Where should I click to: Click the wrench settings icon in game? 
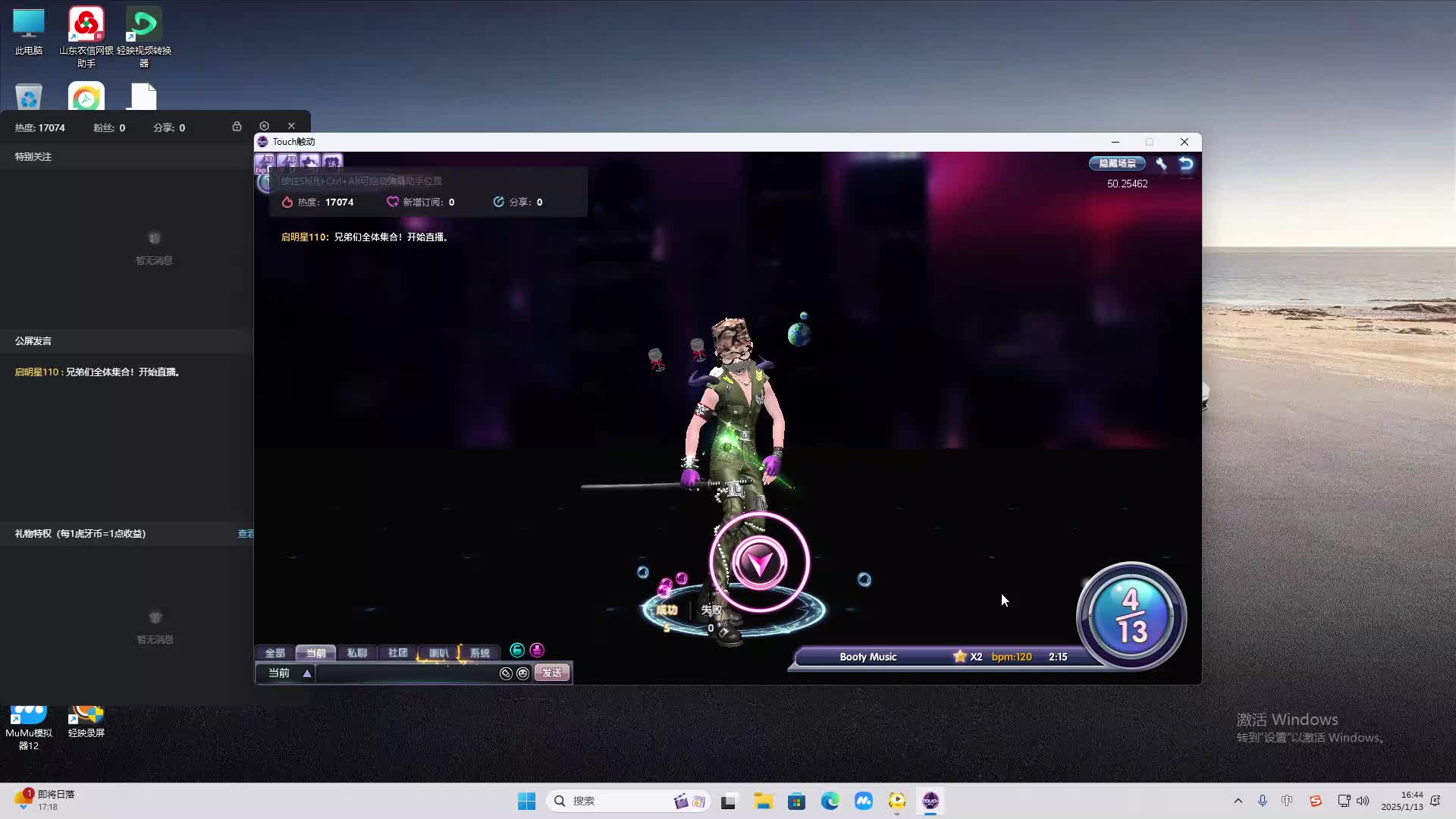1161,163
